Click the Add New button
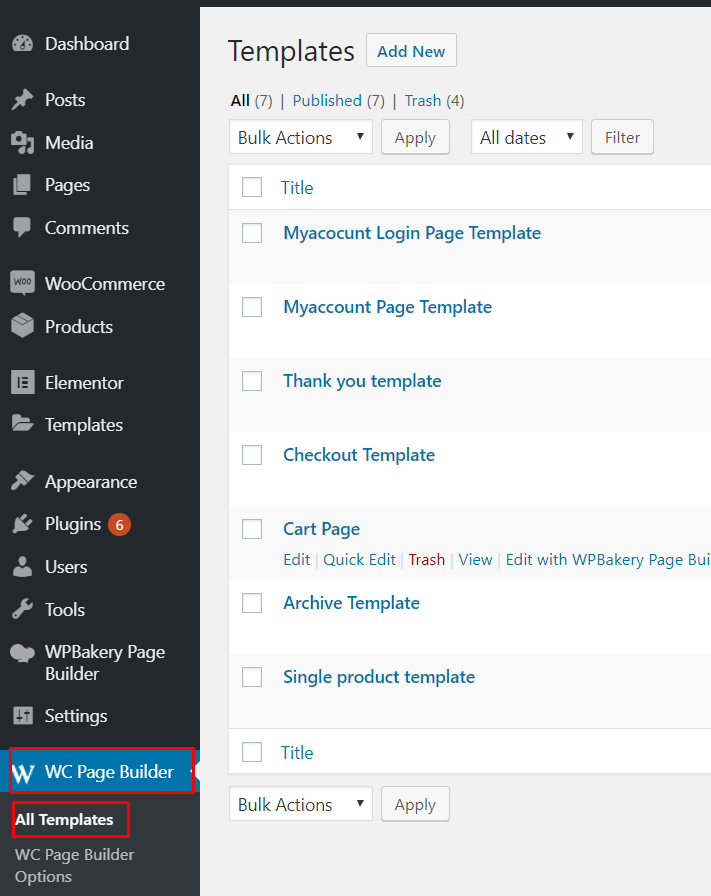 pyautogui.click(x=411, y=50)
